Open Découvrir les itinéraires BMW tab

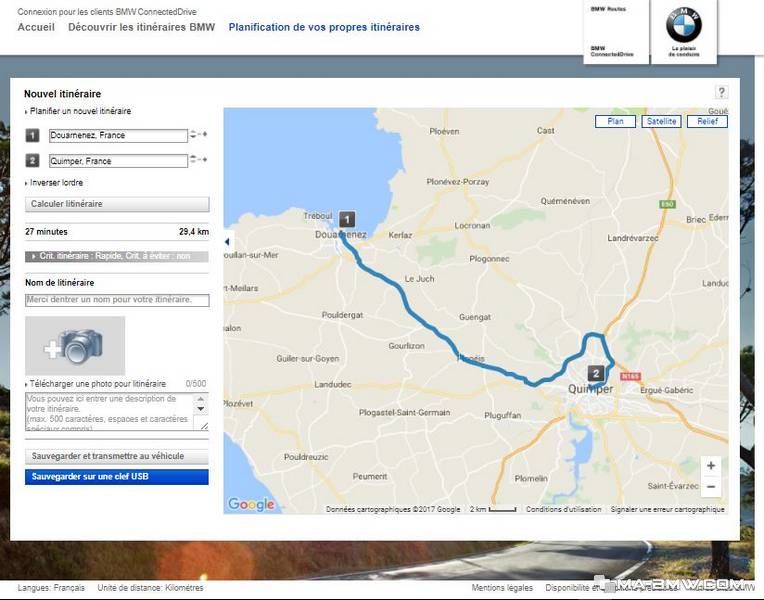point(141,27)
